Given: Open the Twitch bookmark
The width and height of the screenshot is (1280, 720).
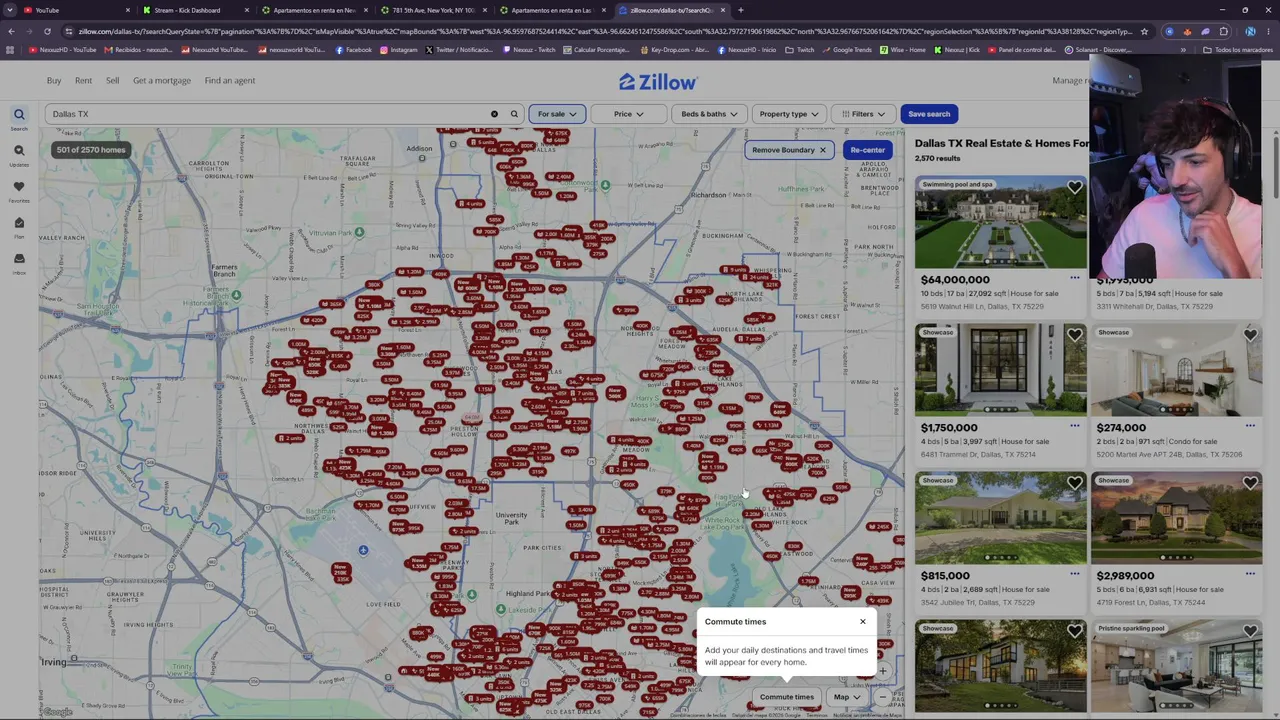Looking at the screenshot, I should (x=800, y=50).
